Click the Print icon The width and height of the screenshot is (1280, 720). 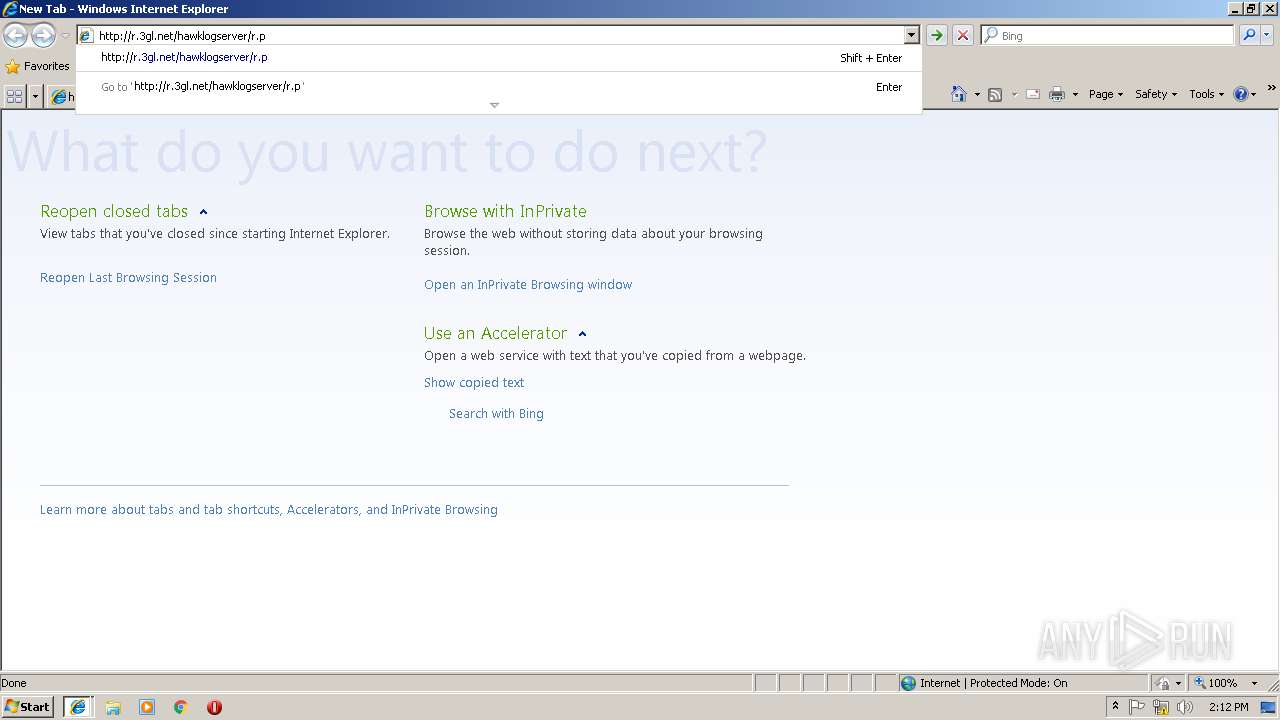[1057, 94]
